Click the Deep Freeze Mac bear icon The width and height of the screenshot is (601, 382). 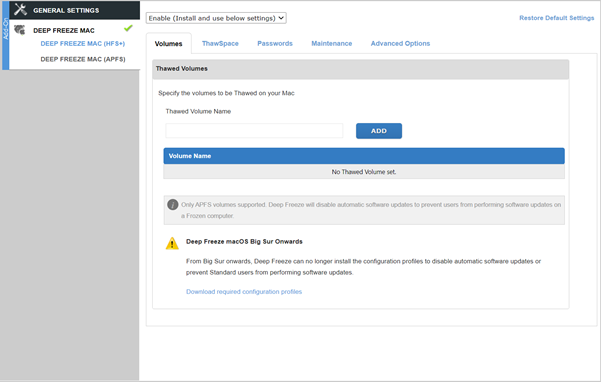[20, 30]
